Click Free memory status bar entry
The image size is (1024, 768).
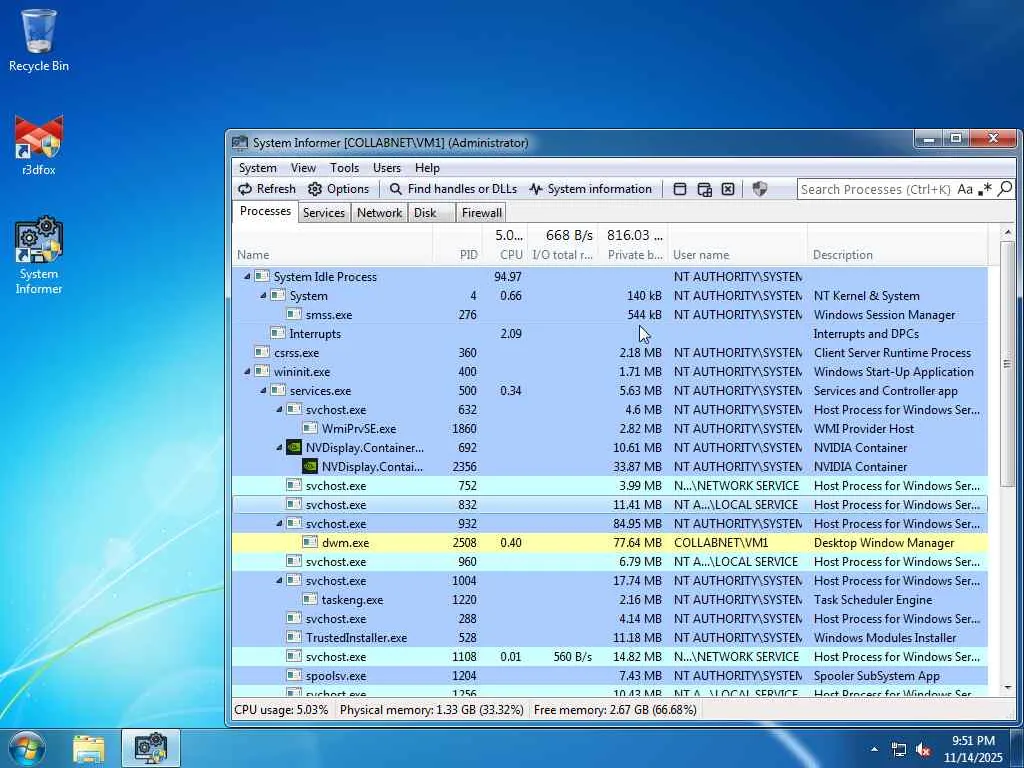615,709
